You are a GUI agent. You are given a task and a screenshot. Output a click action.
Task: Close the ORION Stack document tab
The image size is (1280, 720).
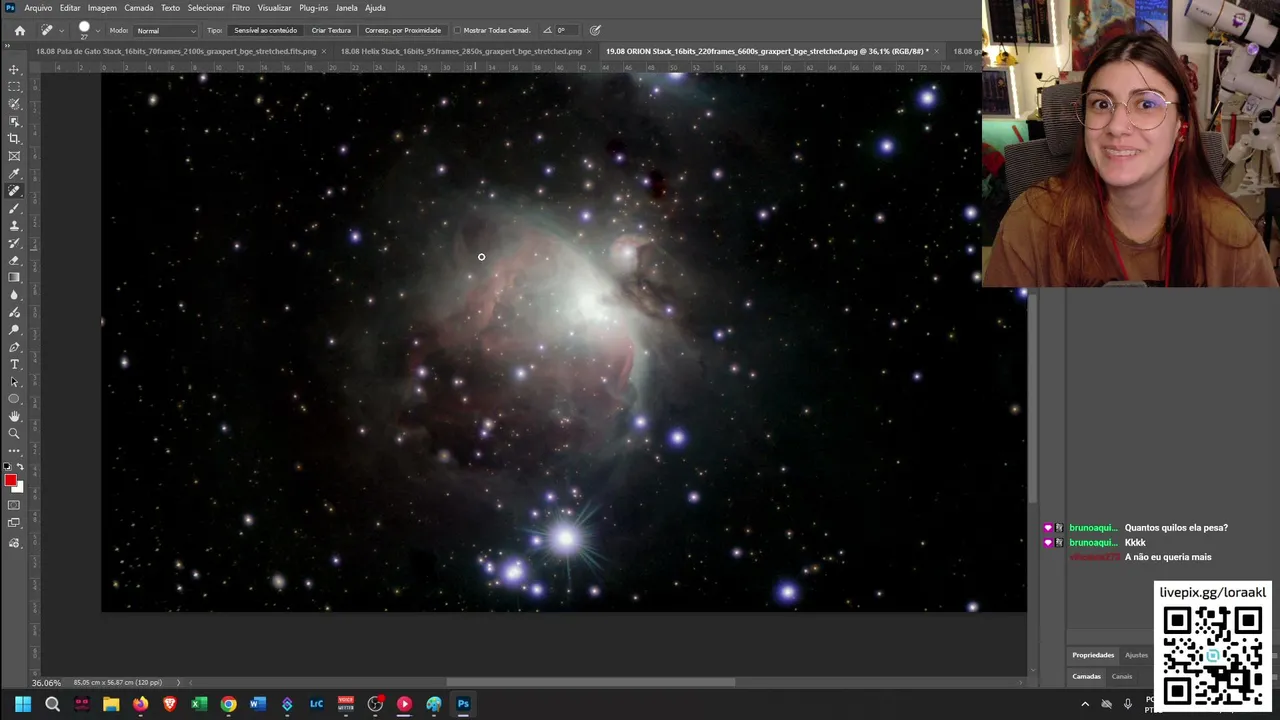click(937, 51)
